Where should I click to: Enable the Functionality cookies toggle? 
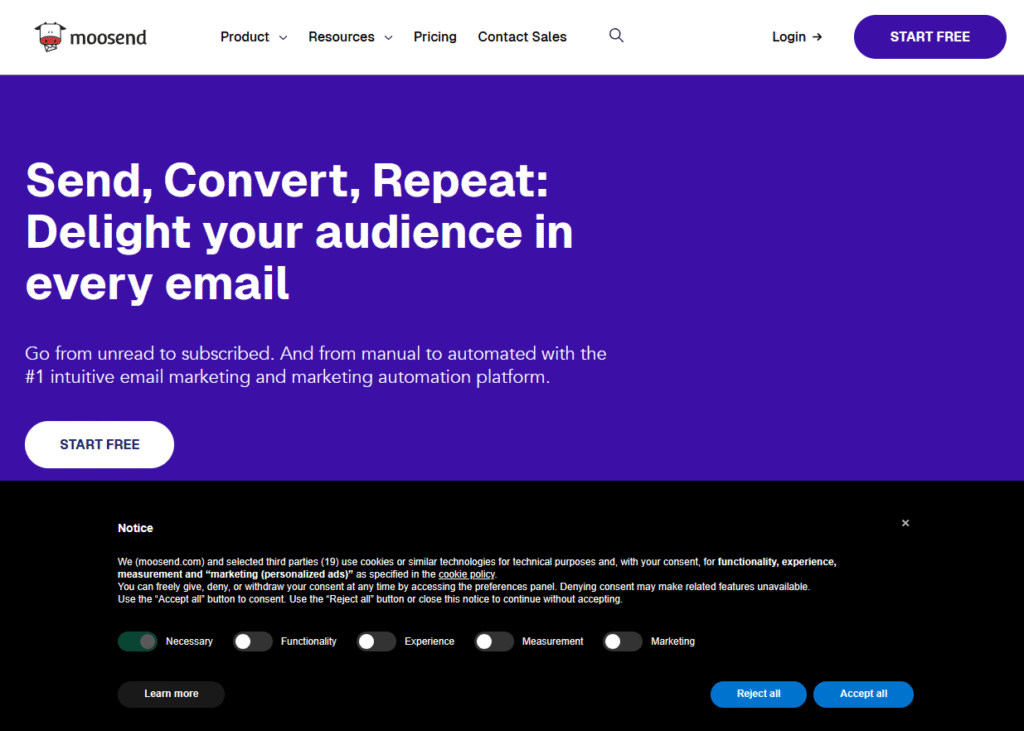tap(253, 642)
